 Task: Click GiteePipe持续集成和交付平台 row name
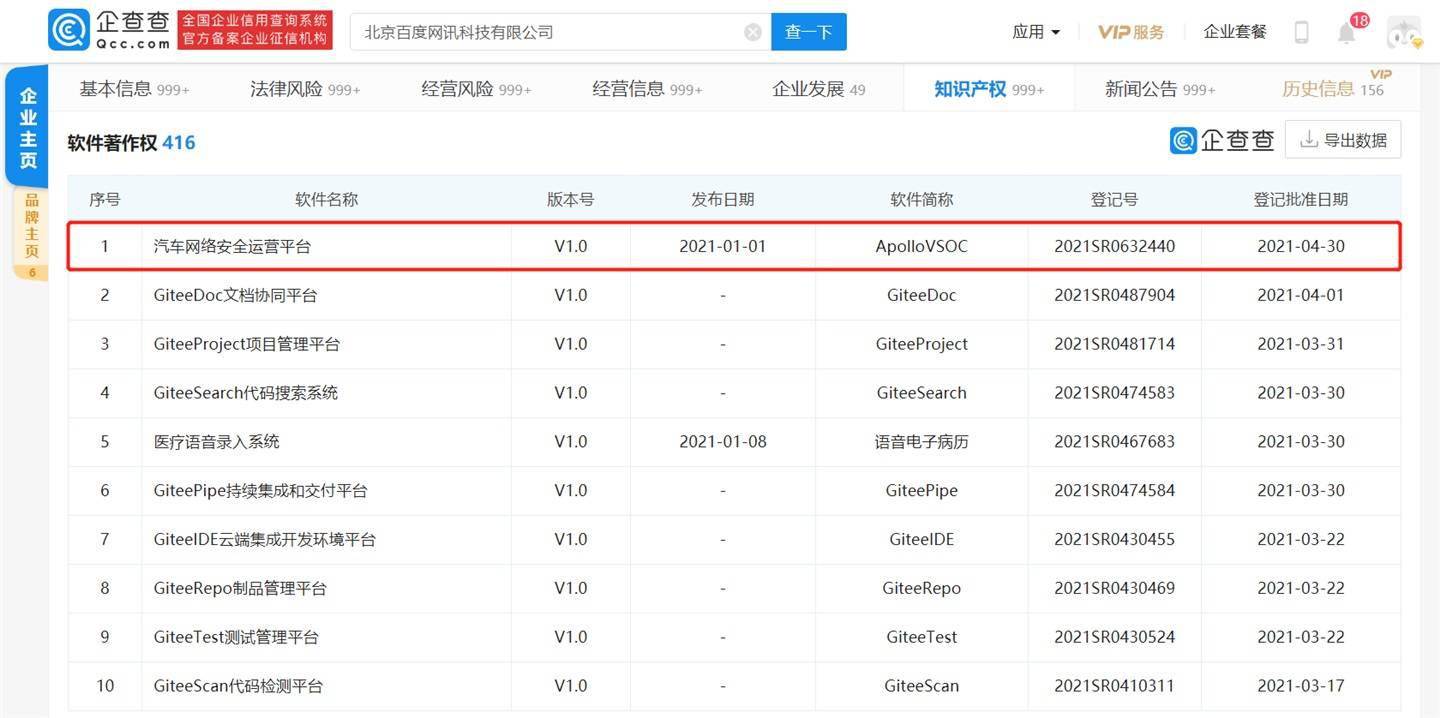(x=260, y=490)
